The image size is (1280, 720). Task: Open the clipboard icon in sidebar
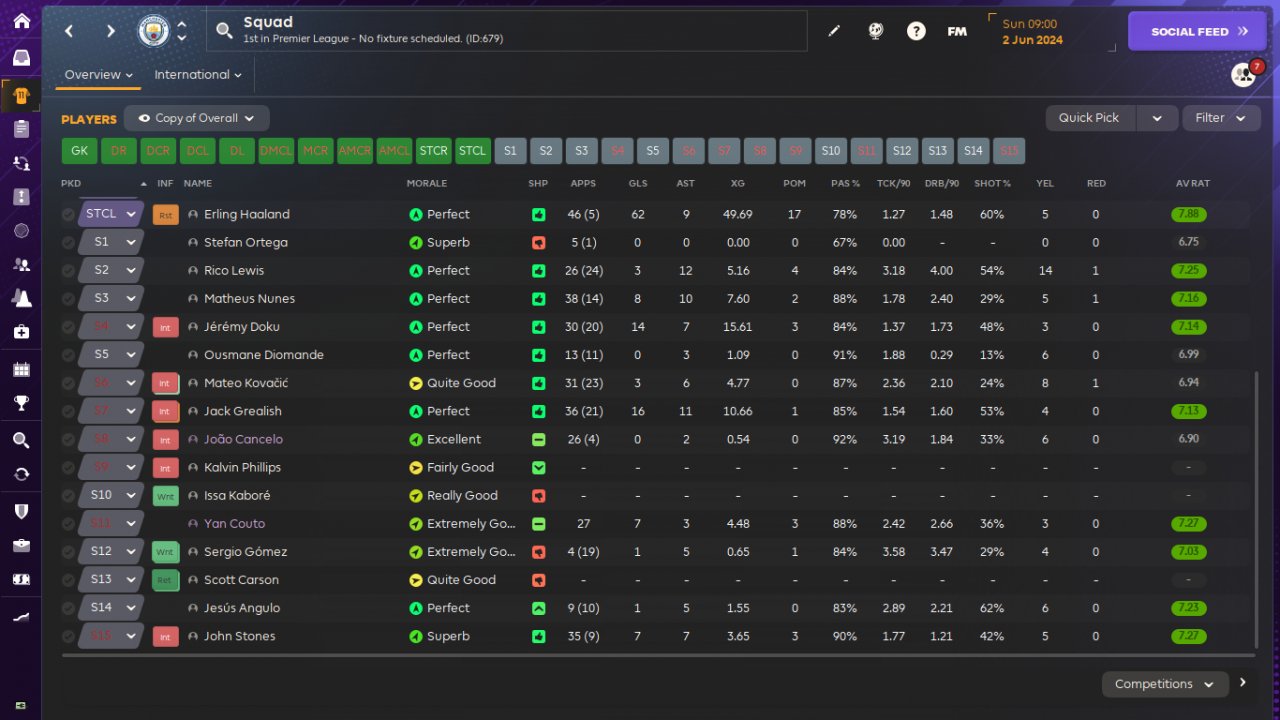(21, 128)
